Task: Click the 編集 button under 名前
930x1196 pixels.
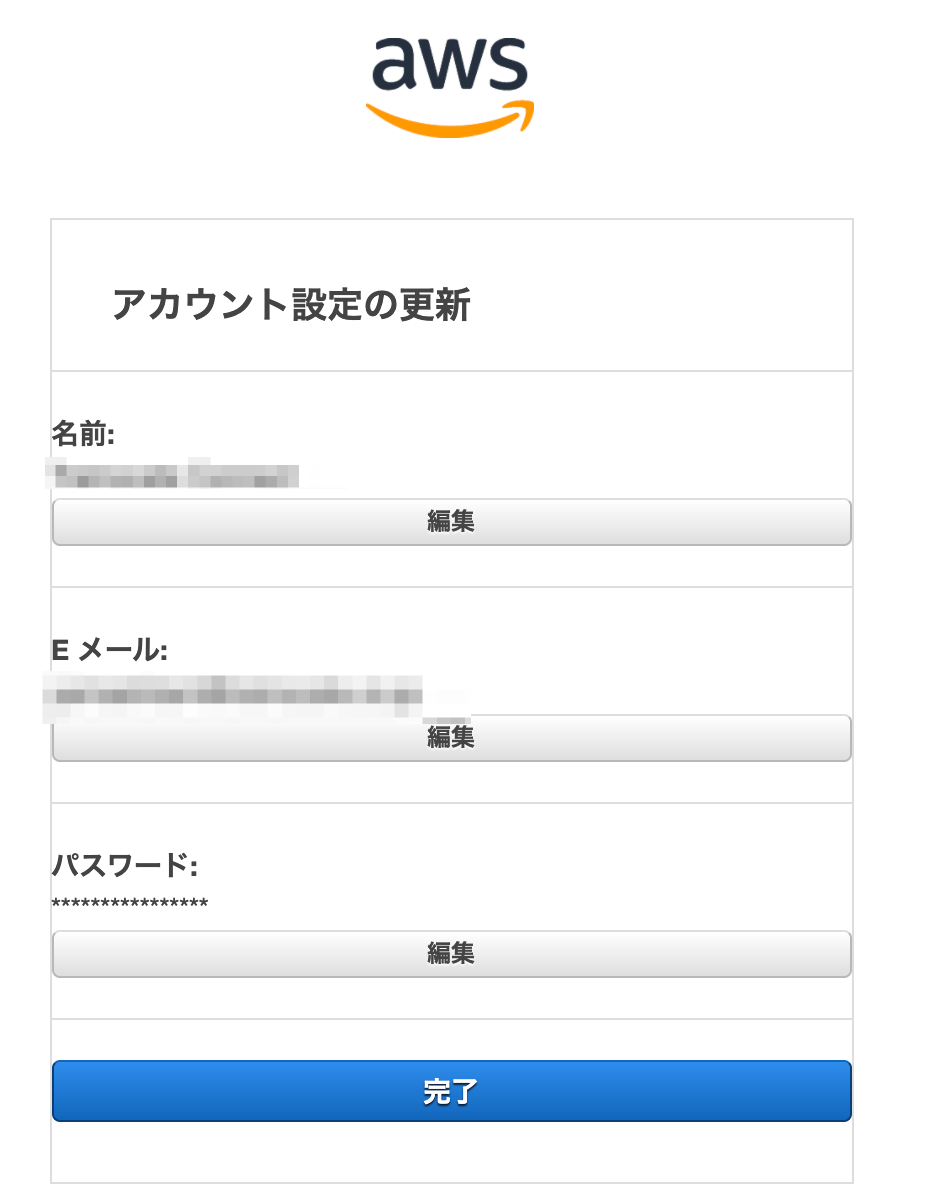Action: point(452,522)
